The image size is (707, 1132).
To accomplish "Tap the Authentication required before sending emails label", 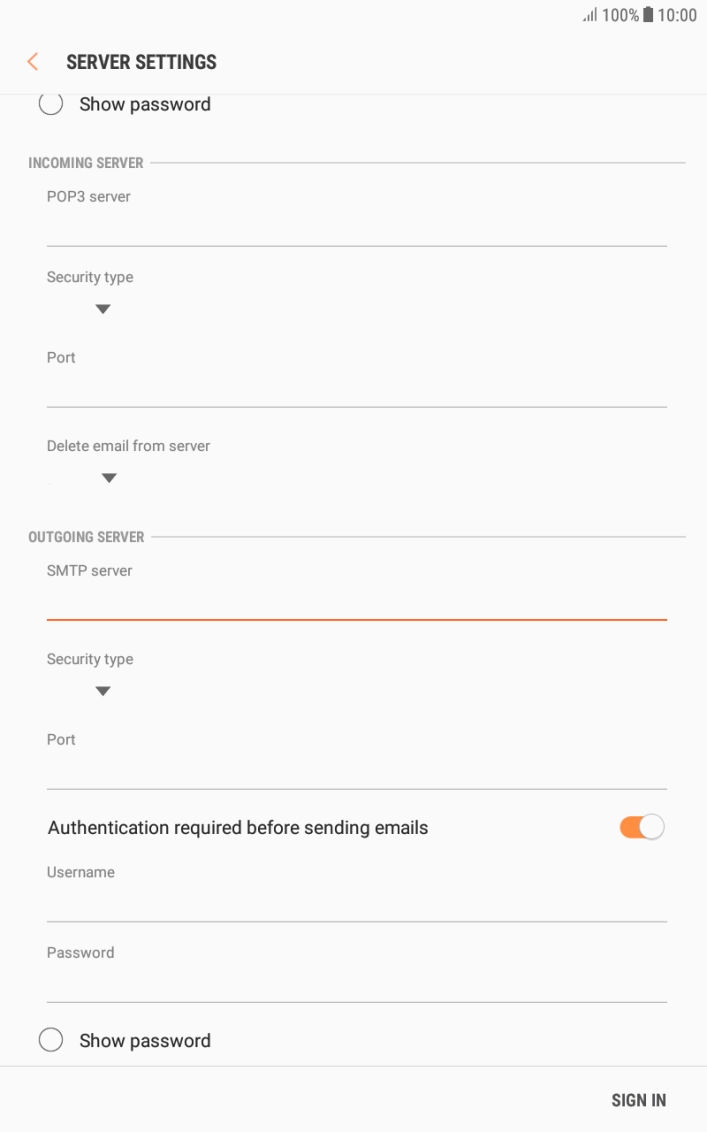I will pos(238,827).
